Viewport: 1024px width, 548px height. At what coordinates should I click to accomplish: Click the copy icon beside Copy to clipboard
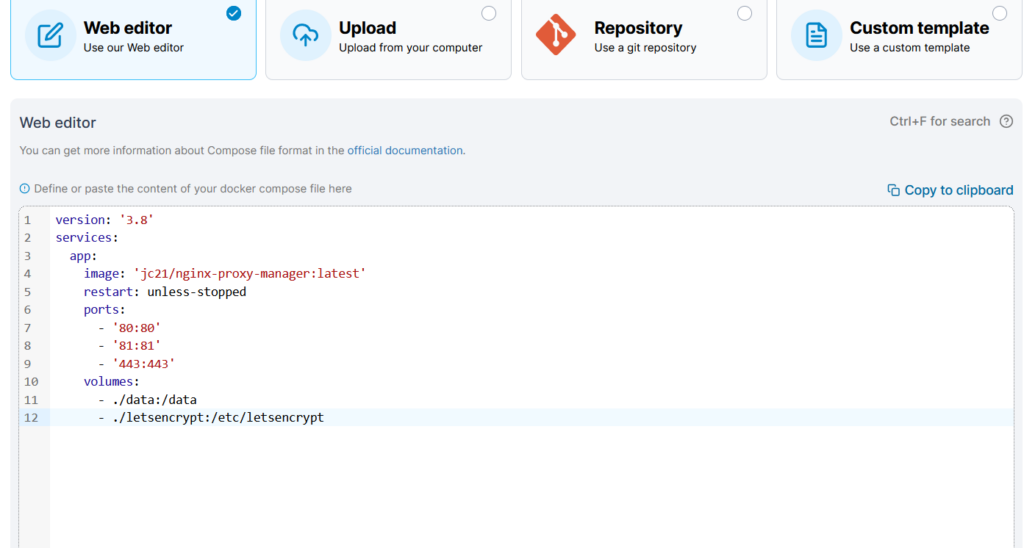coord(893,190)
